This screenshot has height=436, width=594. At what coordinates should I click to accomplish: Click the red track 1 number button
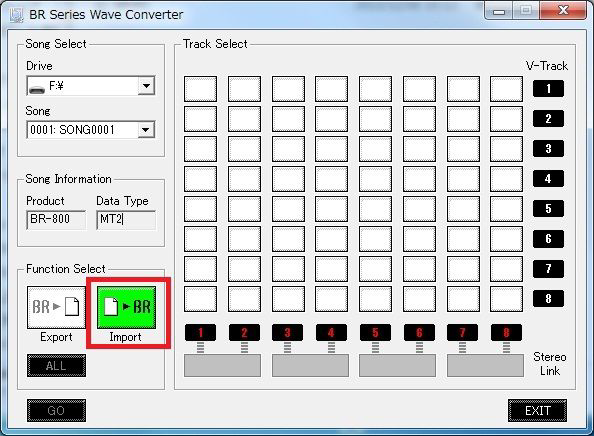pos(200,333)
